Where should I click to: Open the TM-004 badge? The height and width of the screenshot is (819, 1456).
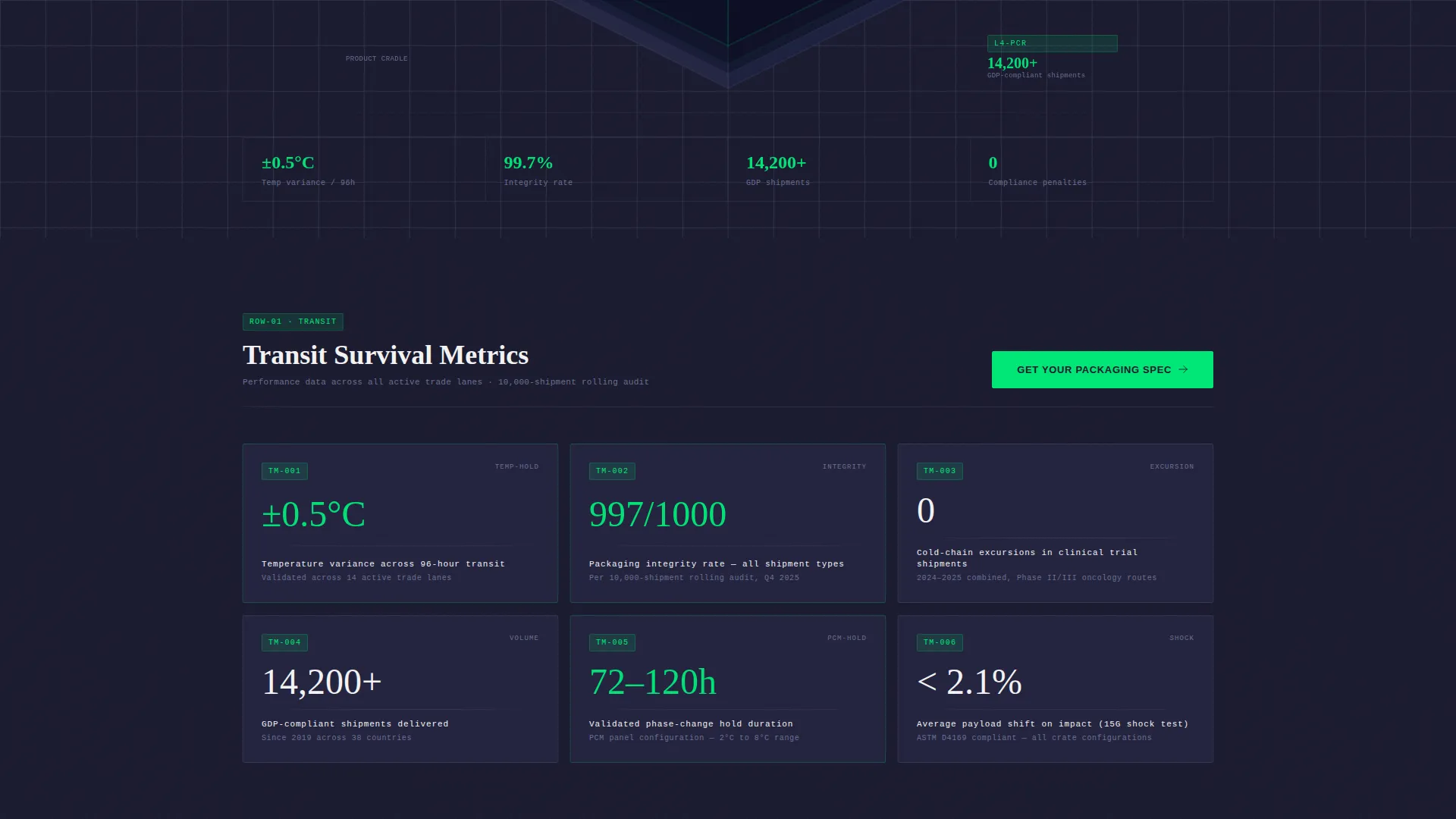tap(284, 642)
